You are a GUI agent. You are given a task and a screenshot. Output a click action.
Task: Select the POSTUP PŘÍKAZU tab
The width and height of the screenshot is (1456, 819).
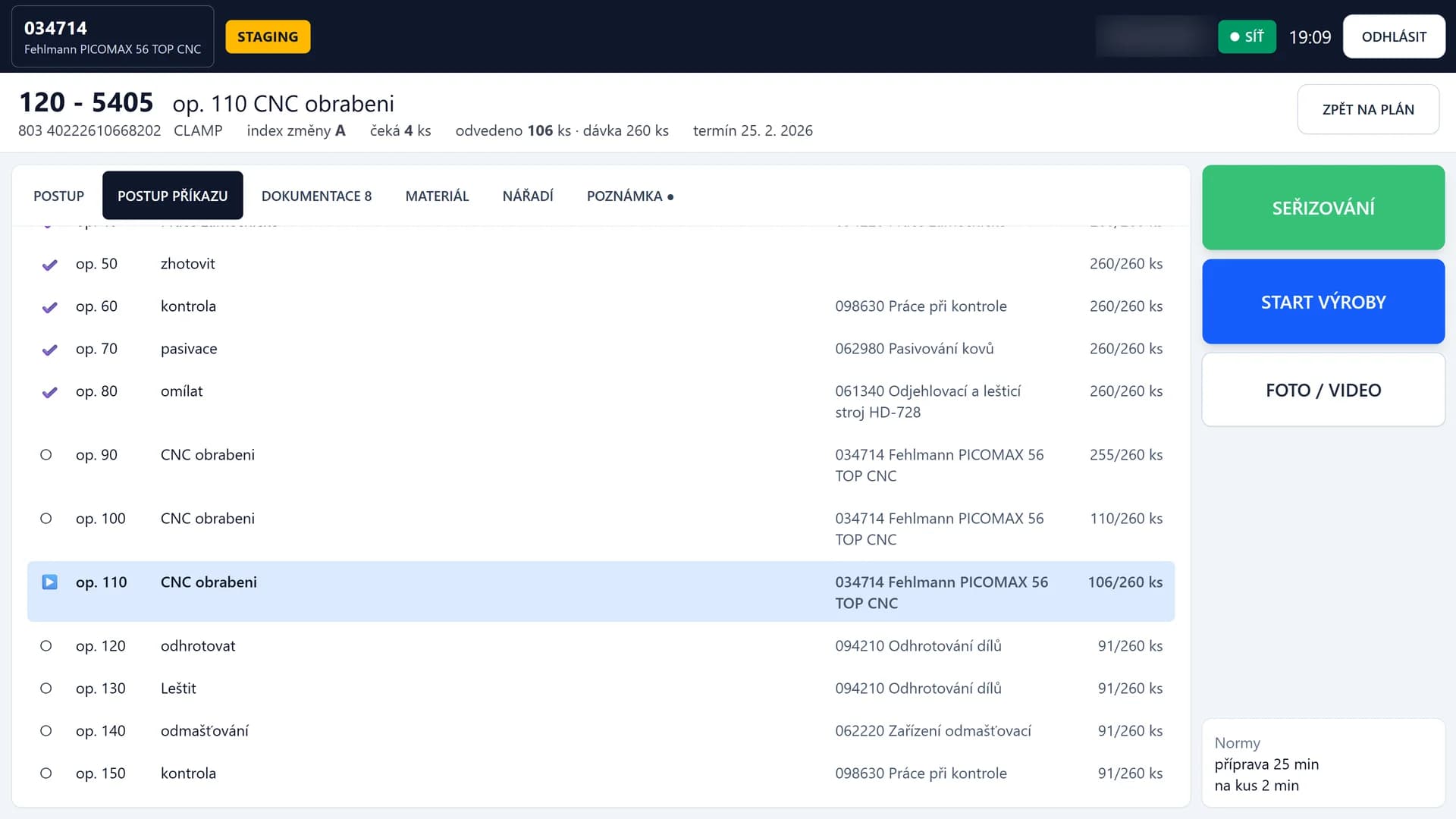click(x=173, y=196)
